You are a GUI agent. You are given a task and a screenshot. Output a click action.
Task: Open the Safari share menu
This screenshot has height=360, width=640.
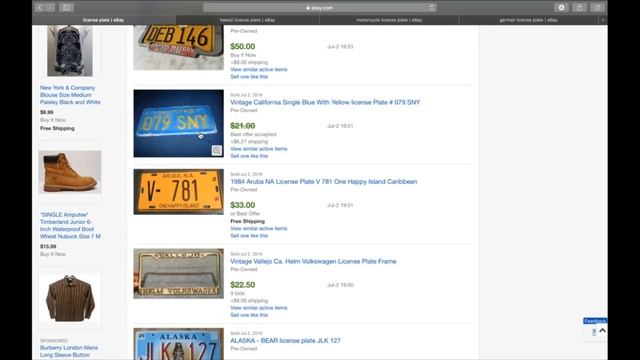pyautogui.click(x=579, y=7)
